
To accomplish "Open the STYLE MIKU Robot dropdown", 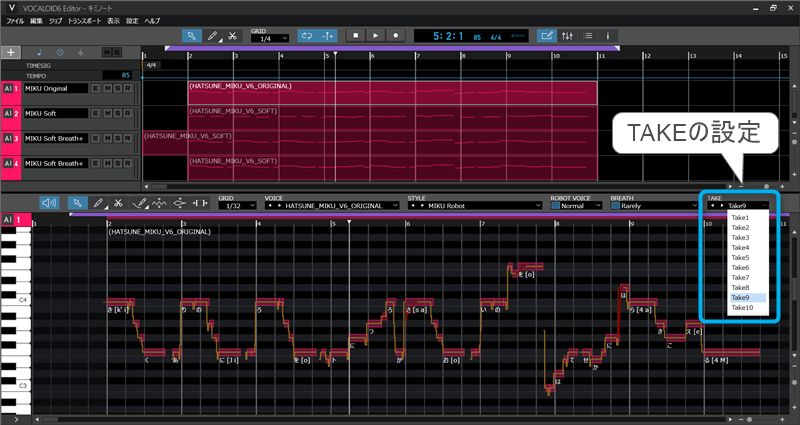I will click(474, 206).
